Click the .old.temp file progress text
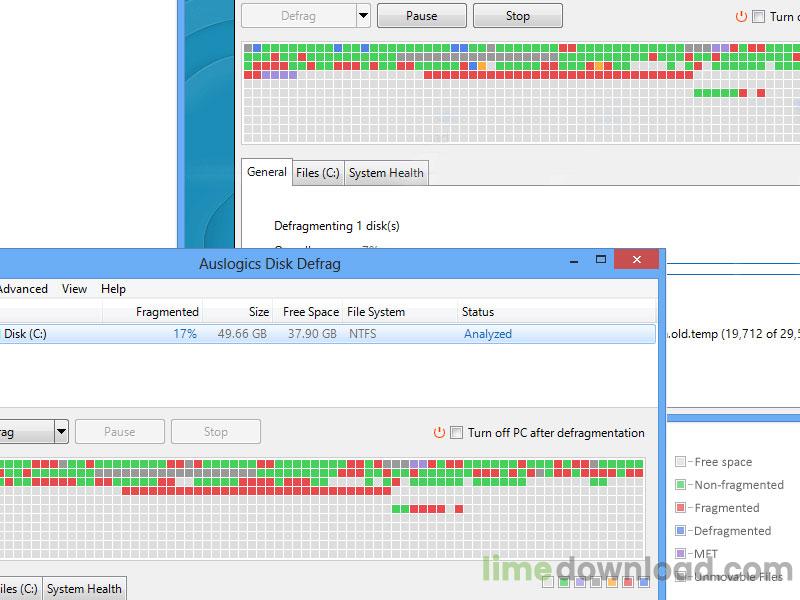Image resolution: width=800 pixels, height=600 pixels. [734, 334]
